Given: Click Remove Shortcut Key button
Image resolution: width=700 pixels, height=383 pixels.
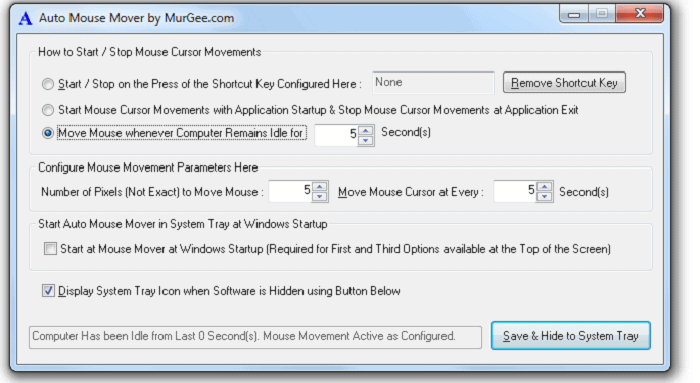Looking at the screenshot, I should [x=564, y=83].
